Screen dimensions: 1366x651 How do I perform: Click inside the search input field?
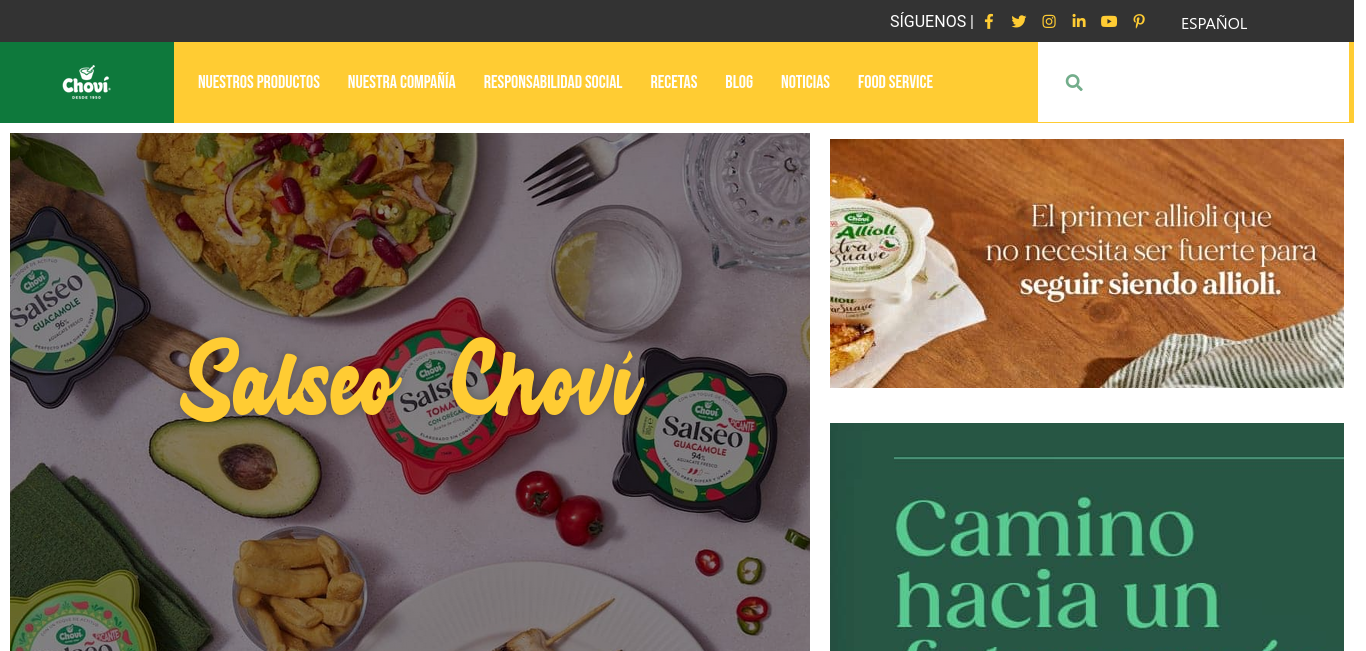[1215, 82]
